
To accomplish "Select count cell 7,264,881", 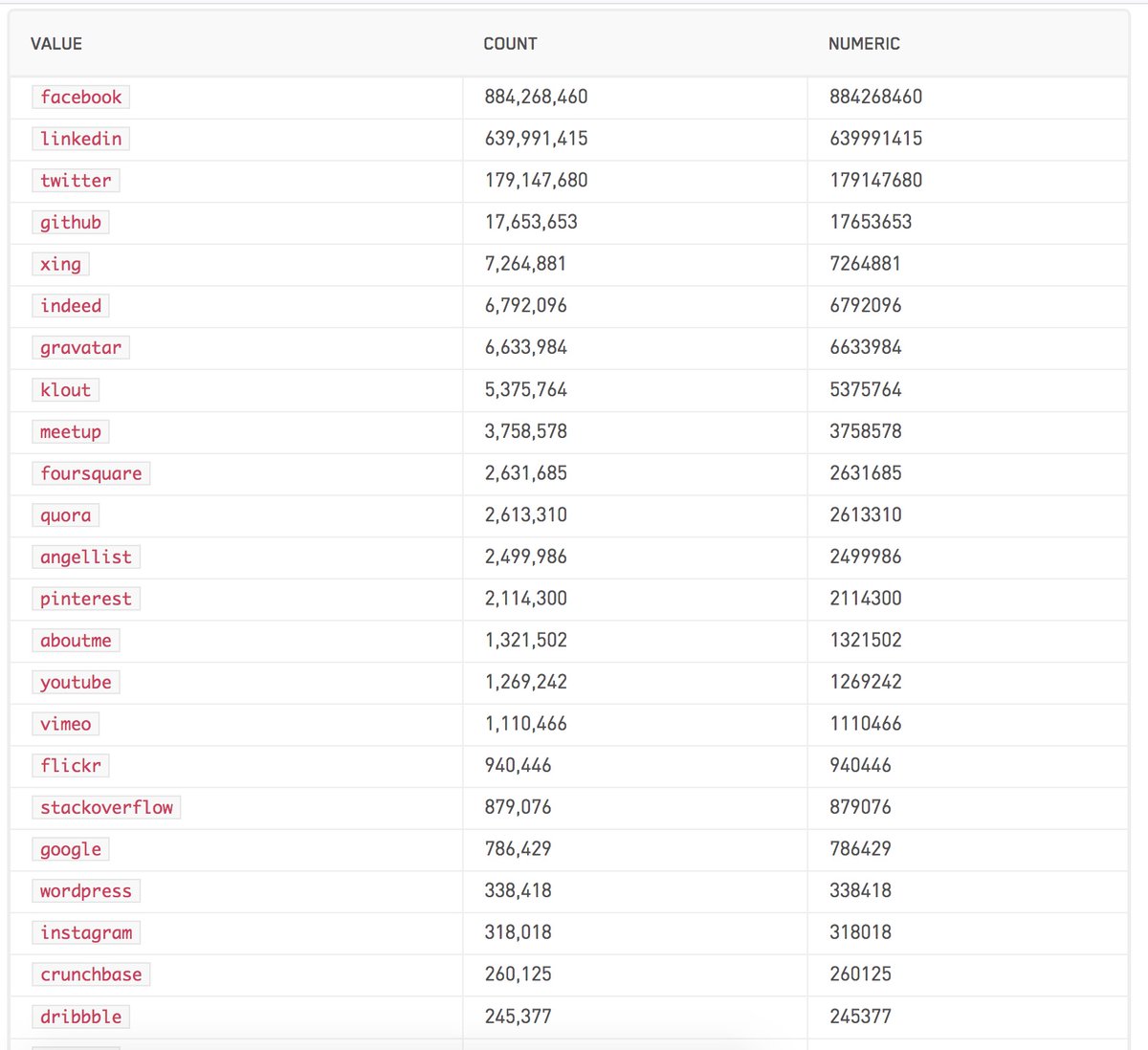I will 525,264.
